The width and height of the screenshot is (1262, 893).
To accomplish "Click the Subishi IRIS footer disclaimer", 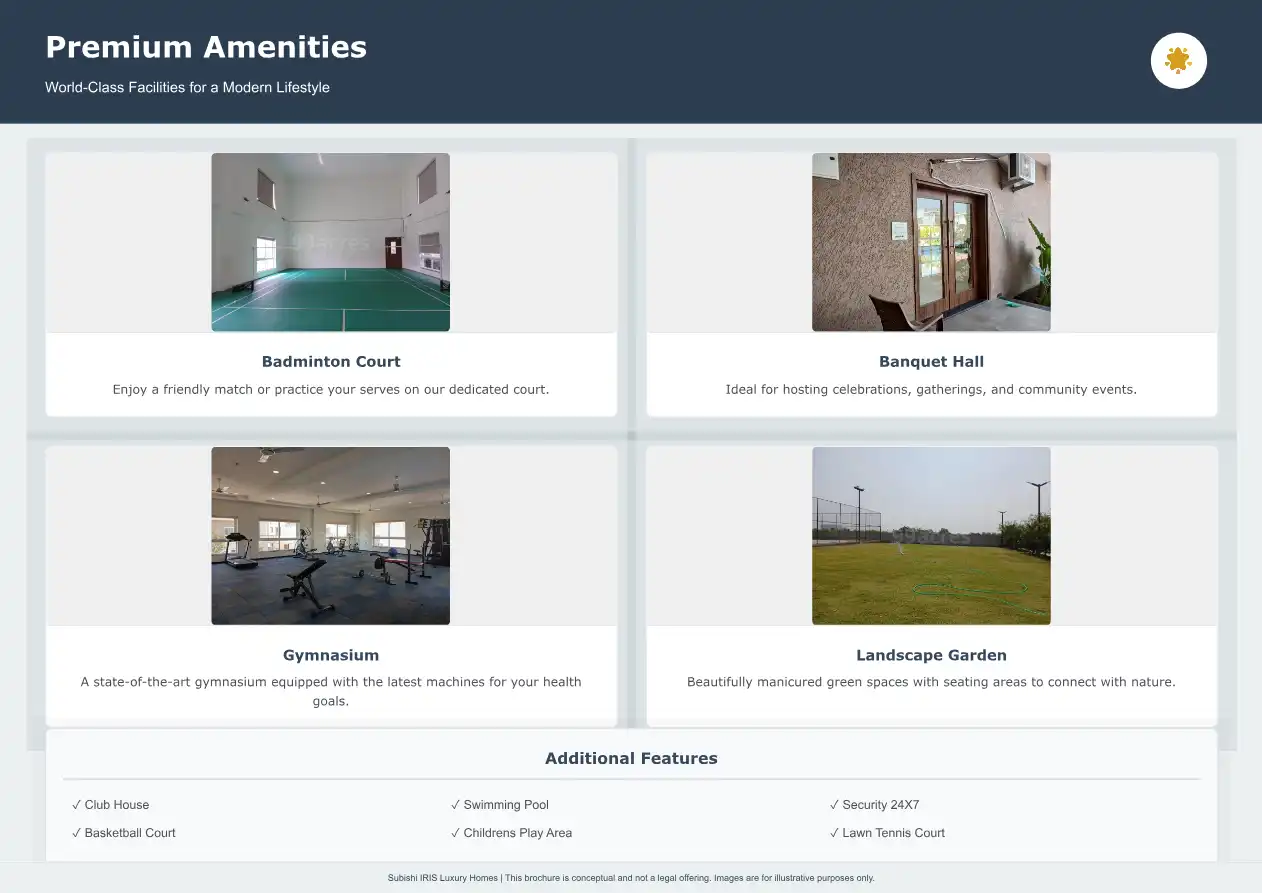I will (x=631, y=878).
